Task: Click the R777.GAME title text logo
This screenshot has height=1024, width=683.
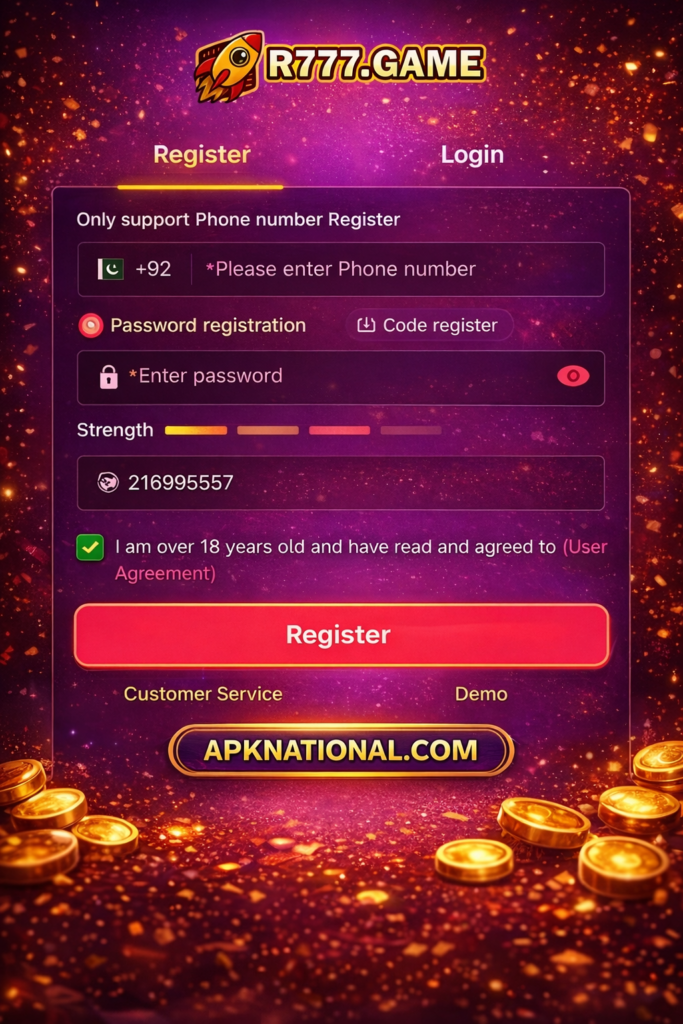Action: [375, 64]
